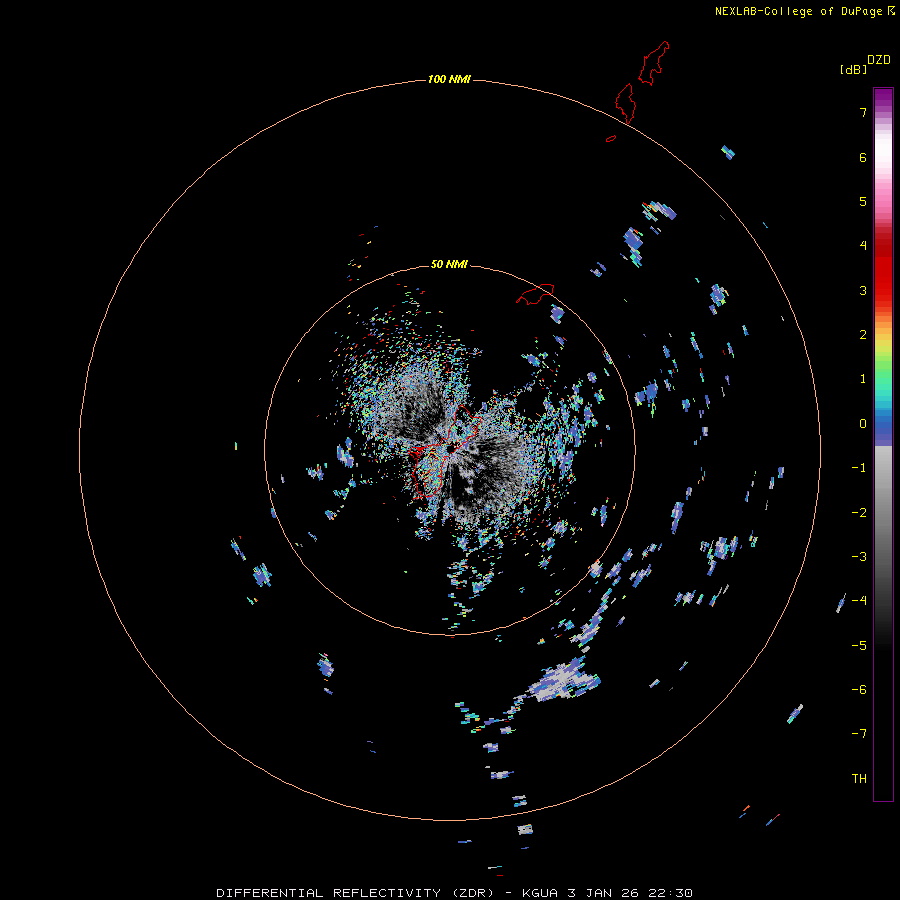
Task: Click the 5 dB legend tick label
Action: pyautogui.click(x=863, y=201)
